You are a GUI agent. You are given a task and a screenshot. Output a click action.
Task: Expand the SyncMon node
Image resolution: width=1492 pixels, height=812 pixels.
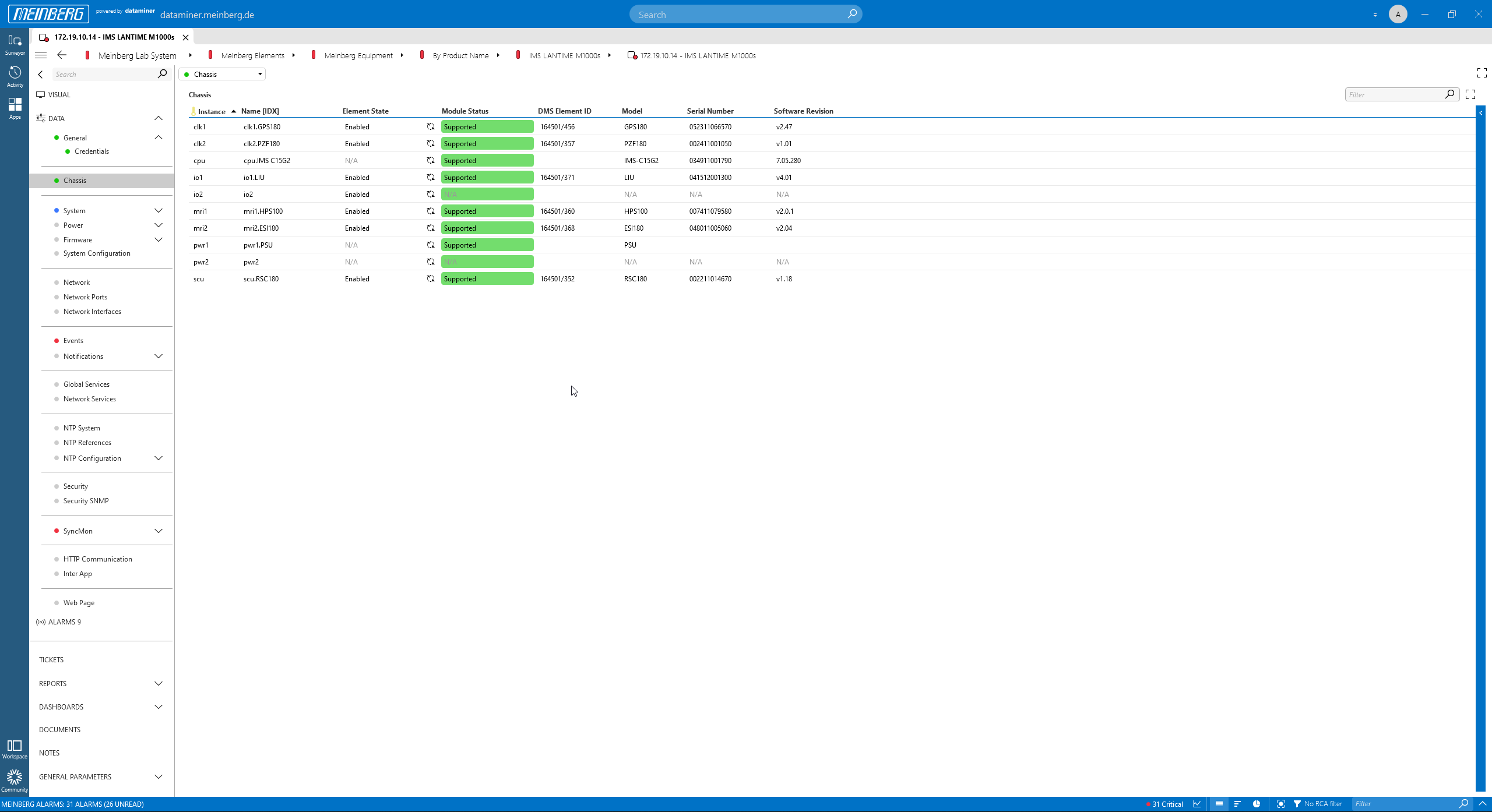[158, 531]
